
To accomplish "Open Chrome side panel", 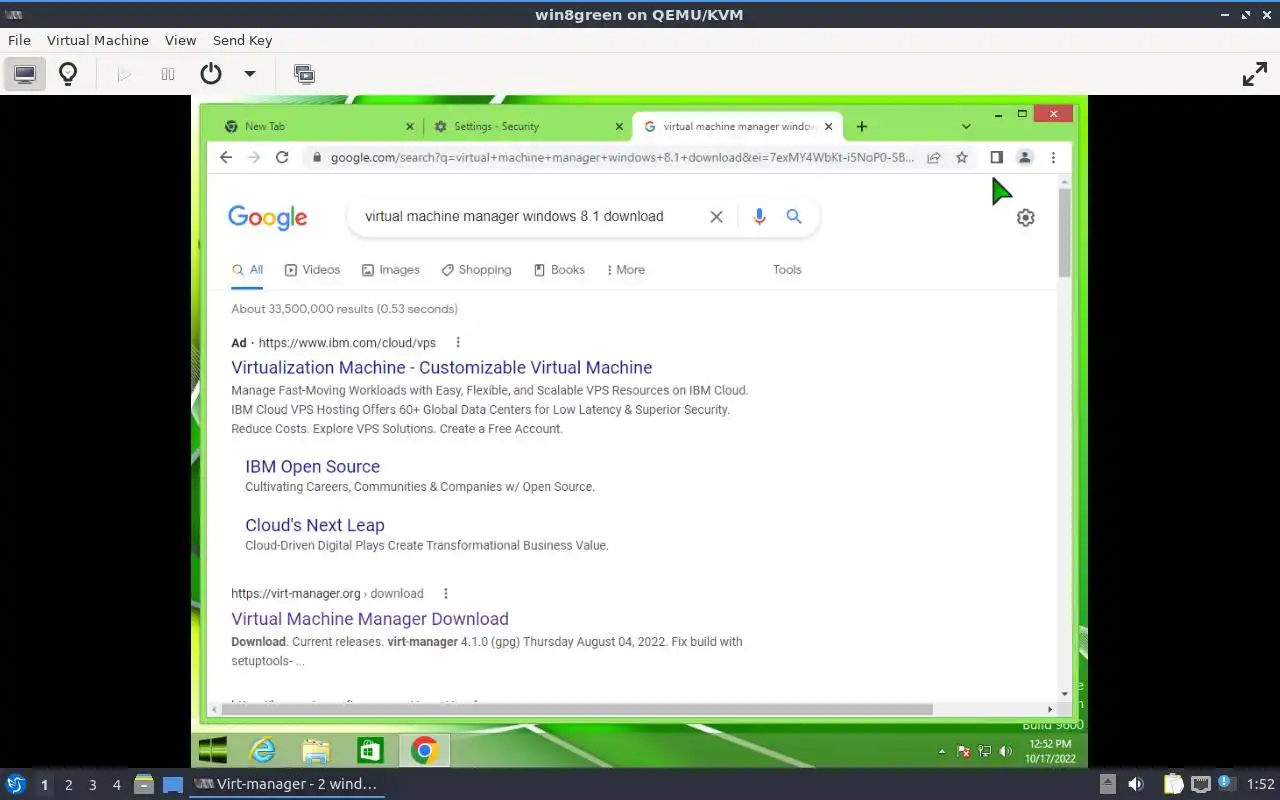I will pyautogui.click(x=996, y=157).
